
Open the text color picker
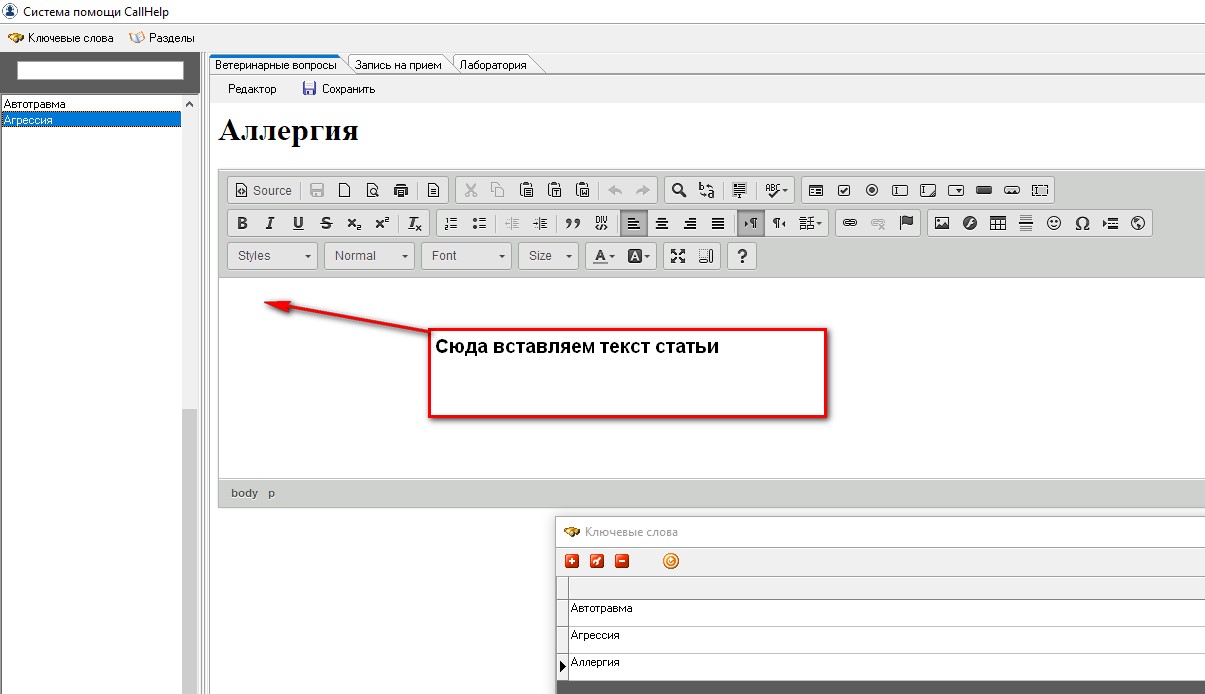pos(604,256)
